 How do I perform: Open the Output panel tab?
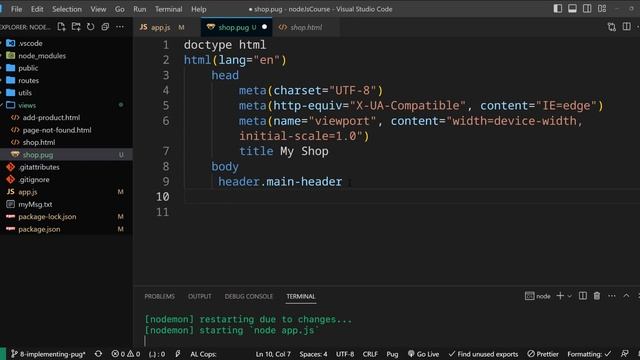click(200, 296)
